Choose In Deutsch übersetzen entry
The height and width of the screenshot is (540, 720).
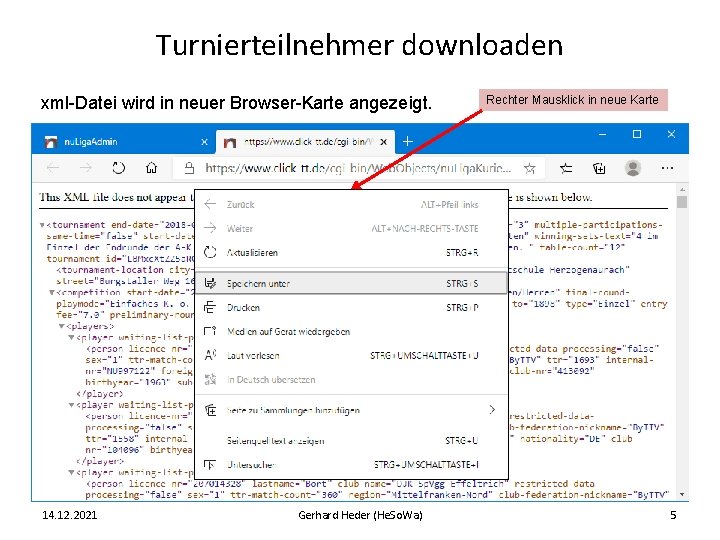pyautogui.click(x=351, y=380)
